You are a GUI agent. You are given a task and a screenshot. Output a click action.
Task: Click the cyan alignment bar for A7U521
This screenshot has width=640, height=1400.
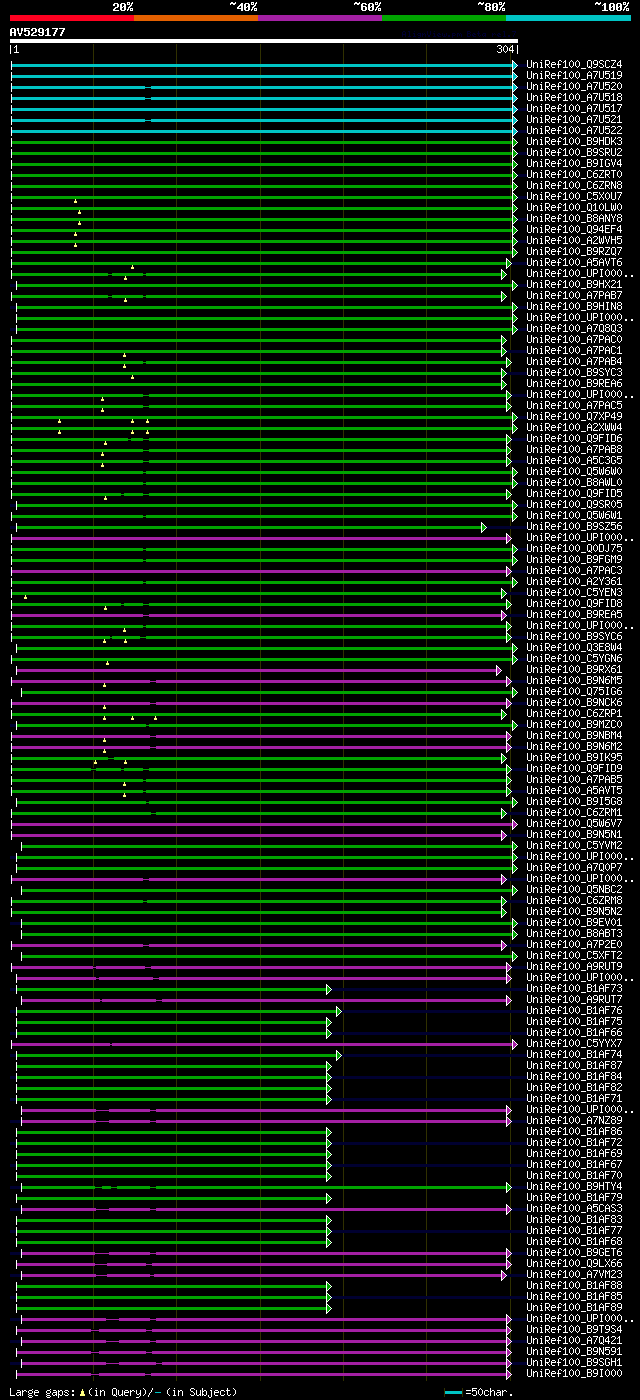[264, 120]
